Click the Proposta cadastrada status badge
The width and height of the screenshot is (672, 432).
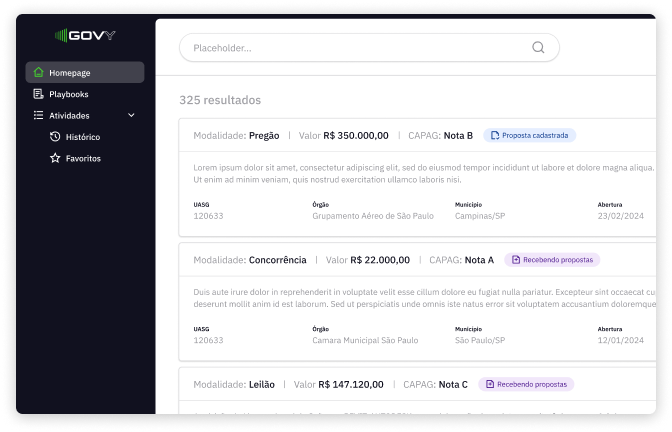pyautogui.click(x=530, y=135)
